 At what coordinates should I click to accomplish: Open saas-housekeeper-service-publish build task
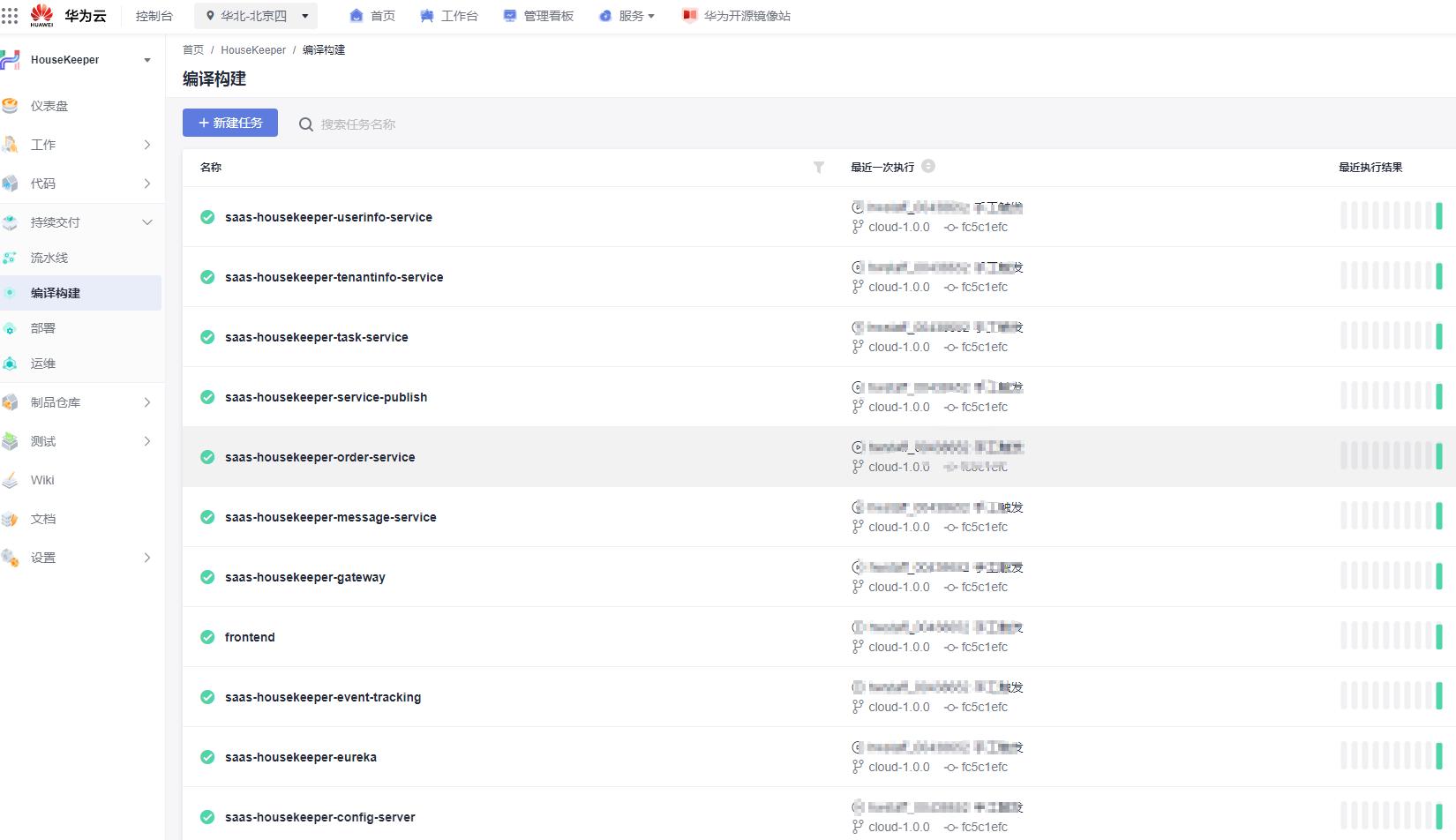(x=326, y=397)
